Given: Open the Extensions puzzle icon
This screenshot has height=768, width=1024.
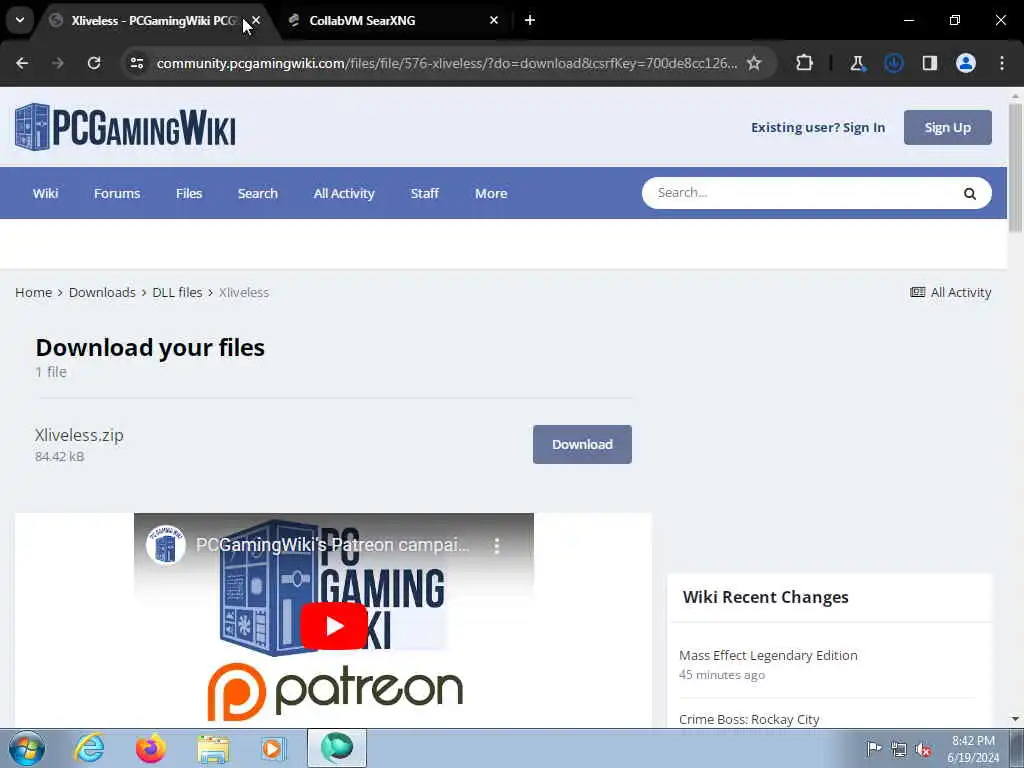Looking at the screenshot, I should (805, 63).
